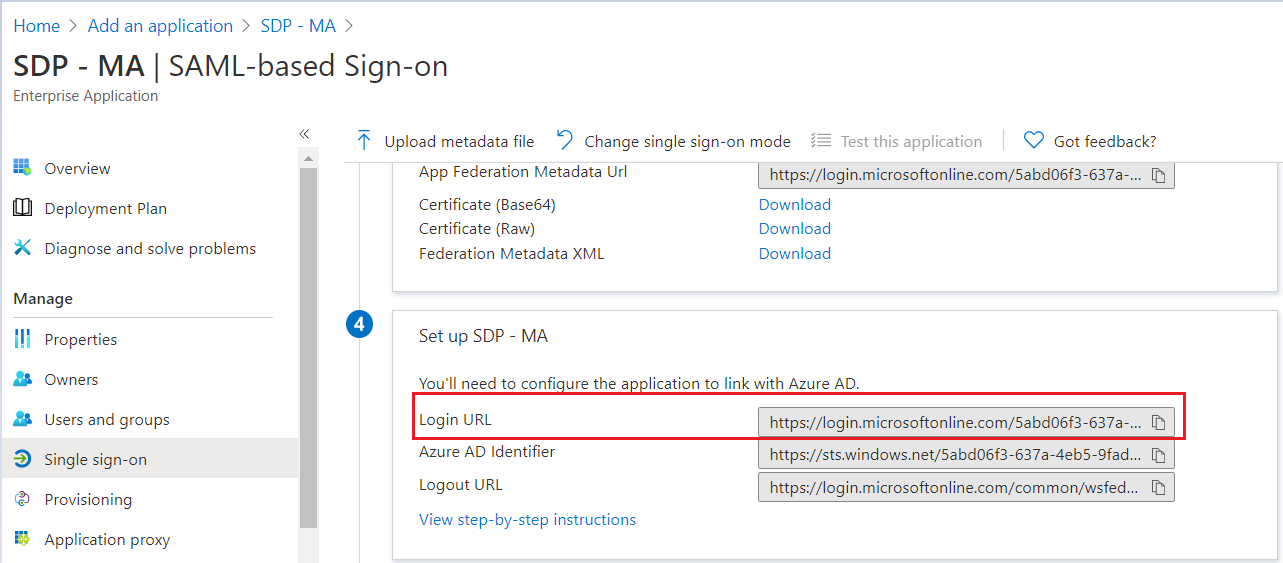Click the Upload metadata file icon
This screenshot has height=563, width=1283.
click(x=364, y=141)
